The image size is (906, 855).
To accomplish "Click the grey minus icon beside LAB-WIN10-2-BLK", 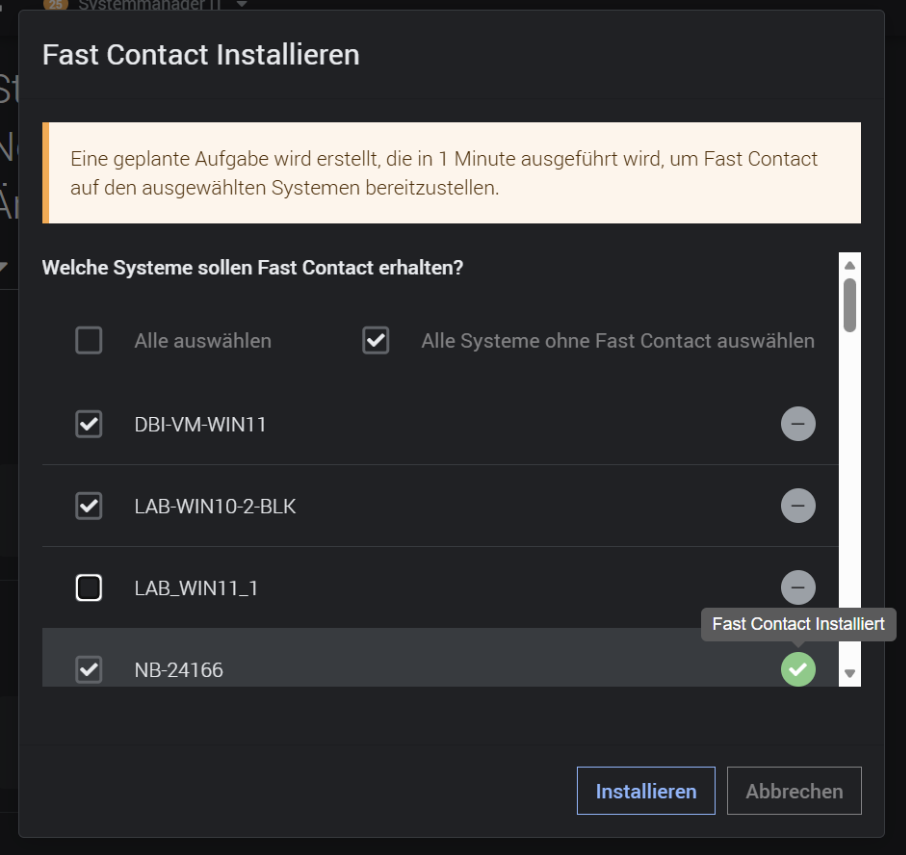I will [x=798, y=506].
